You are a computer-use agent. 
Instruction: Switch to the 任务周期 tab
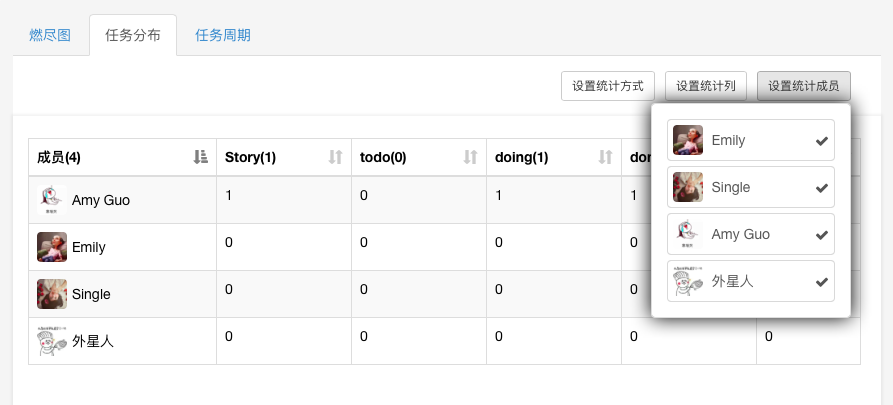tap(223, 35)
